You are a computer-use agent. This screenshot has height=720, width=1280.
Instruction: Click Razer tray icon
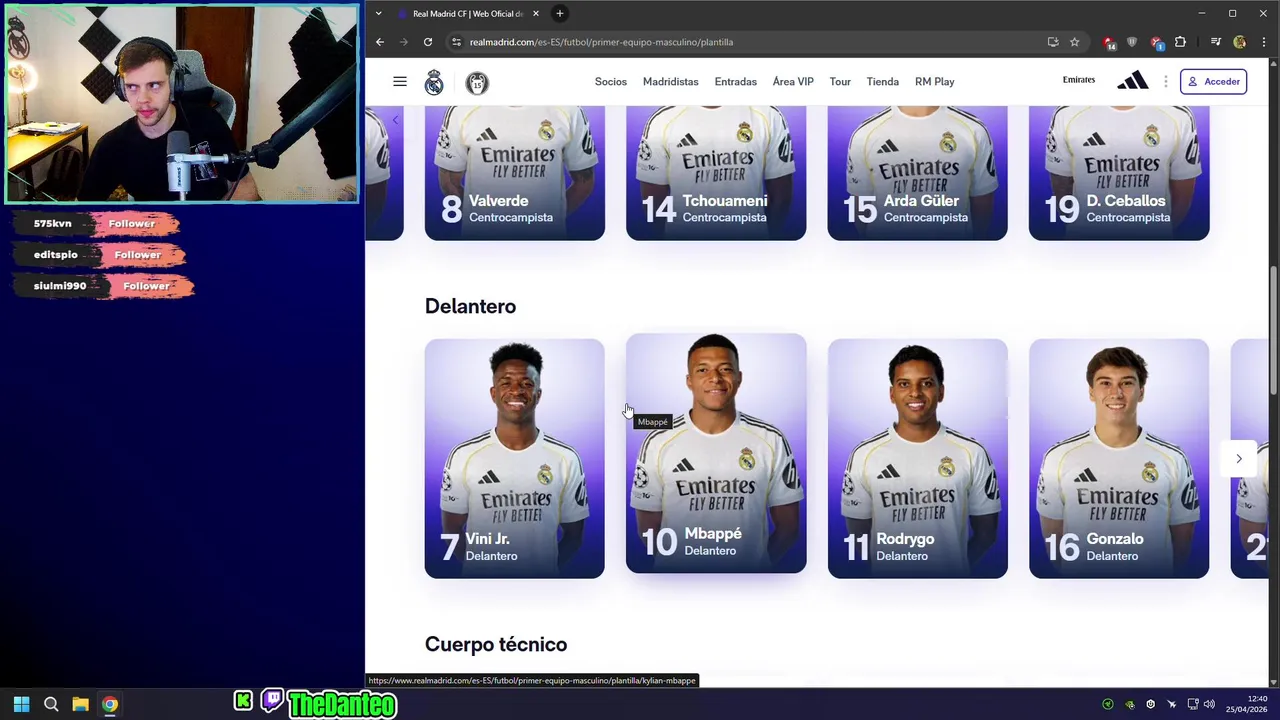(x=1107, y=704)
